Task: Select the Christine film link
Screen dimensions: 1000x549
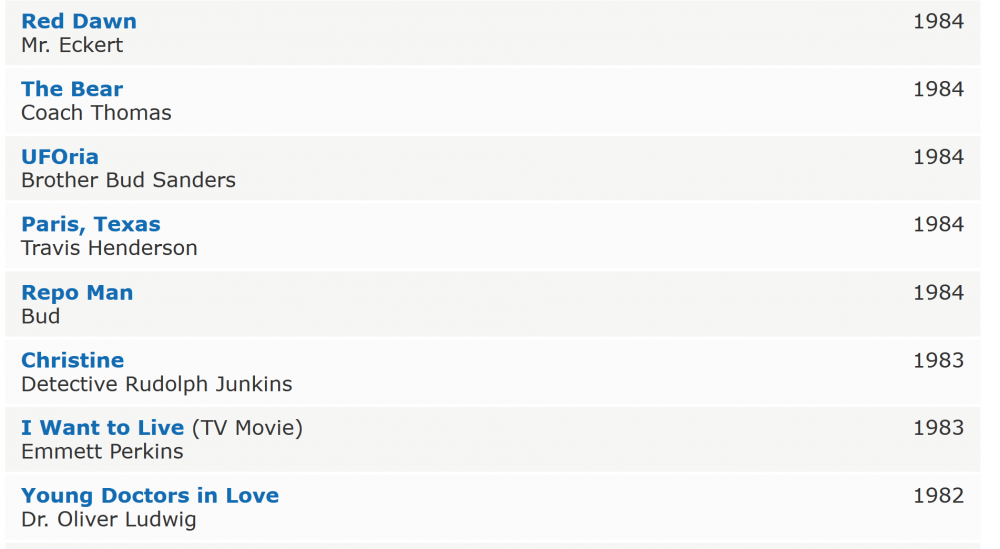Action: [x=73, y=360]
